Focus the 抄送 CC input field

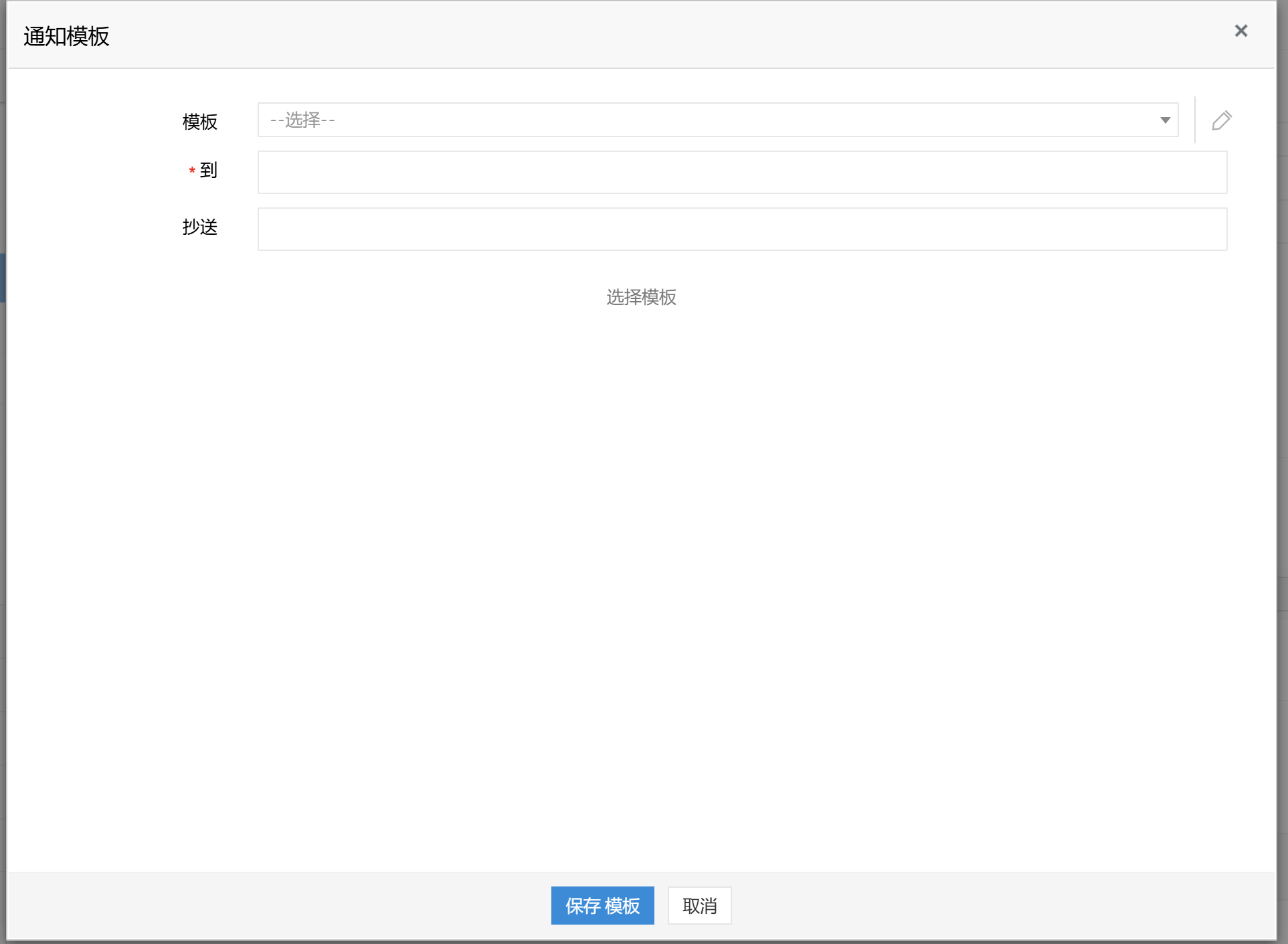[x=742, y=229]
